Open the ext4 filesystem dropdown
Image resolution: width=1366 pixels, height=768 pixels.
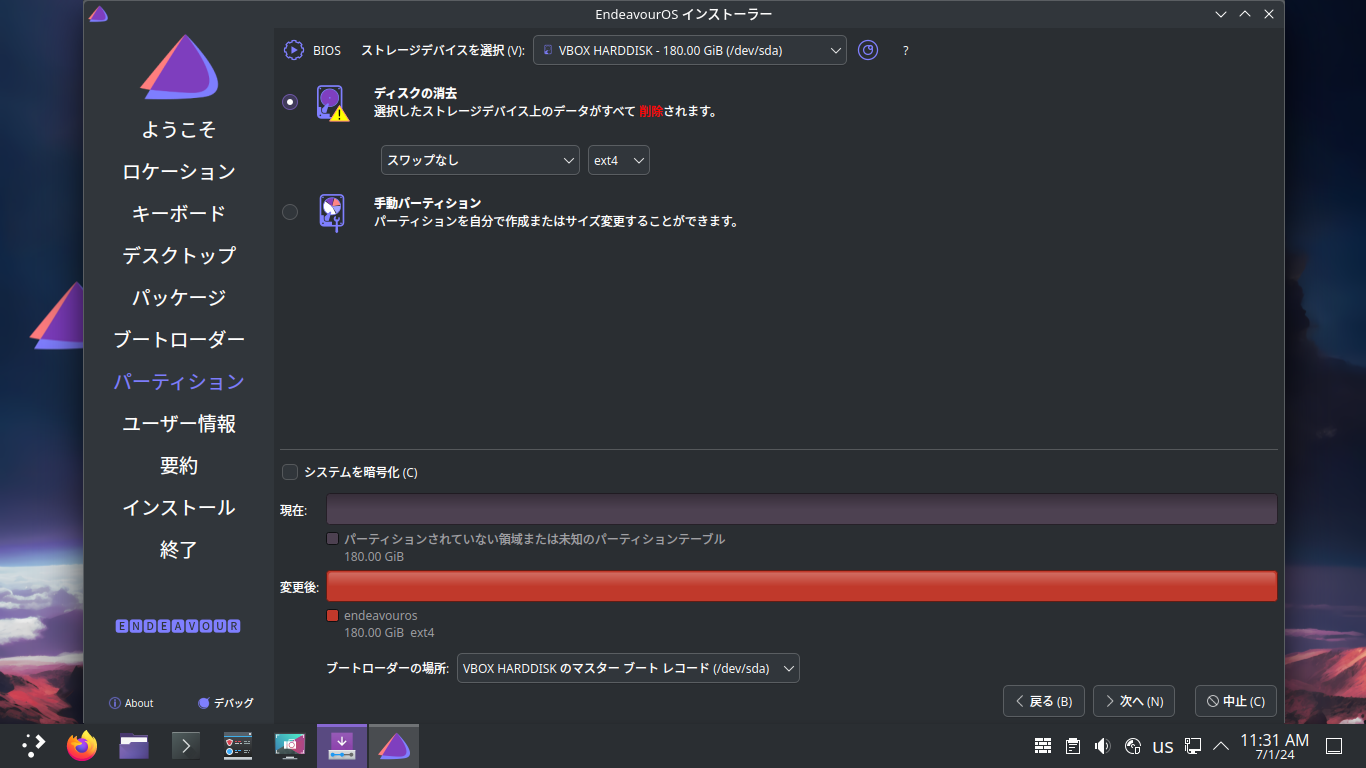pyautogui.click(x=619, y=160)
